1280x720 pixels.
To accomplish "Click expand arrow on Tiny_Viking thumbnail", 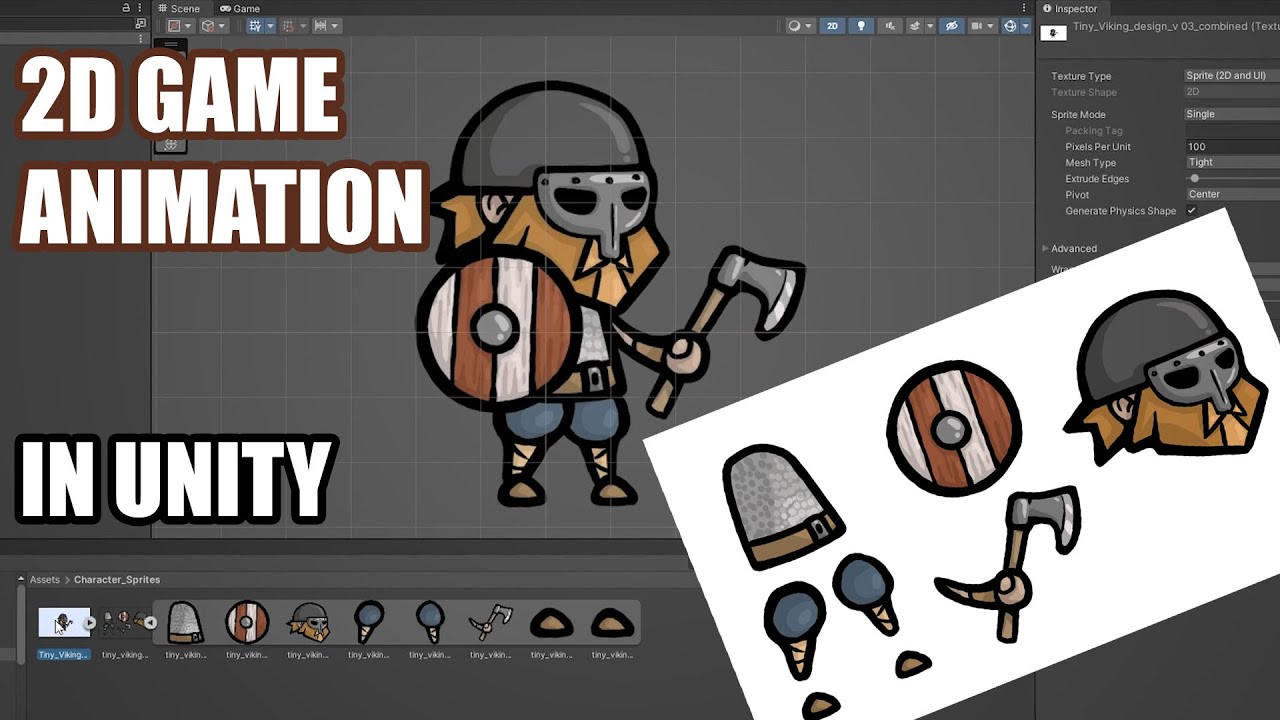I will coord(90,622).
